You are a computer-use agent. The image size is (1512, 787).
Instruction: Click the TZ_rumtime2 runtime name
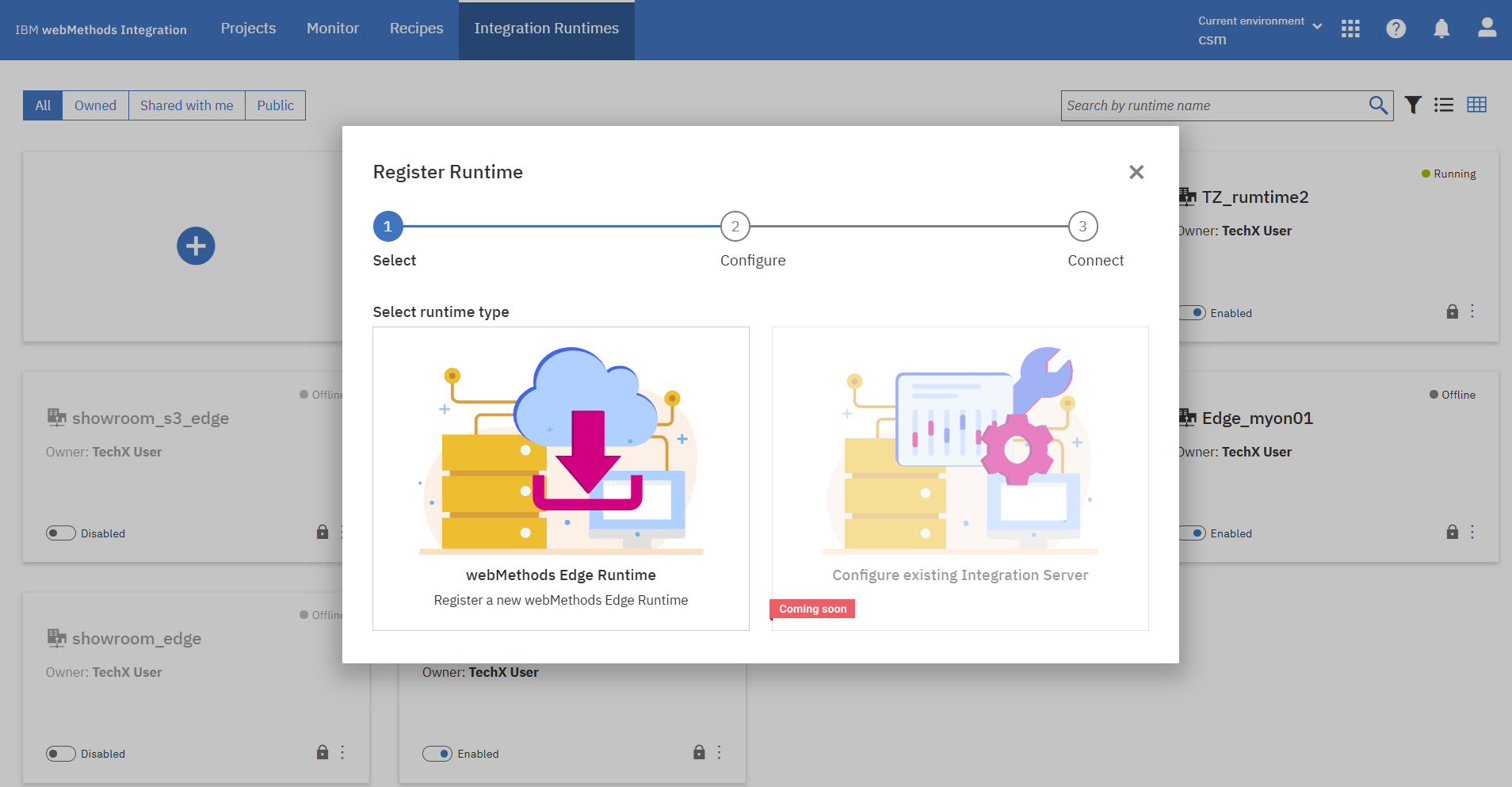(x=1255, y=197)
